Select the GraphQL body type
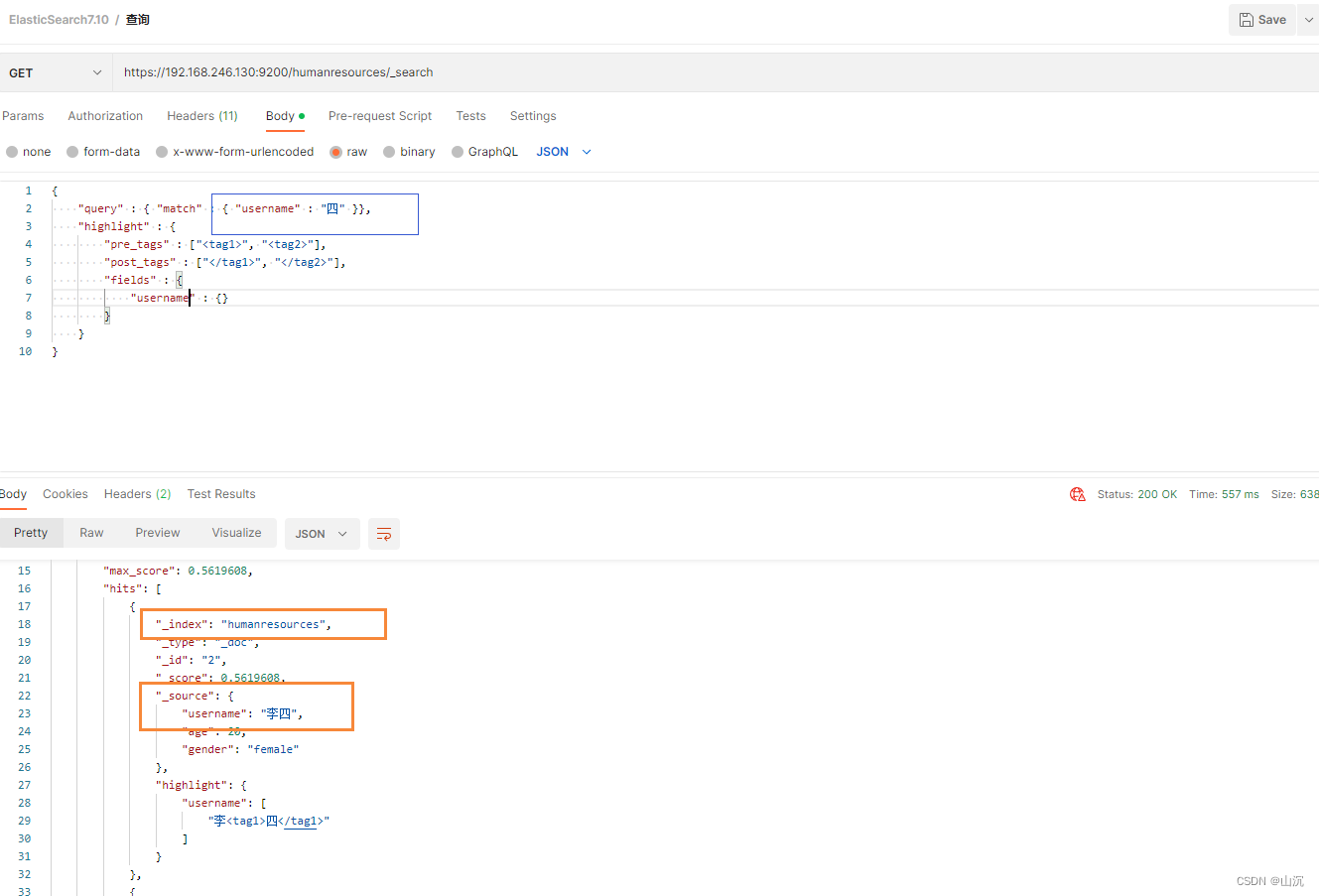This screenshot has width=1319, height=896. [484, 152]
